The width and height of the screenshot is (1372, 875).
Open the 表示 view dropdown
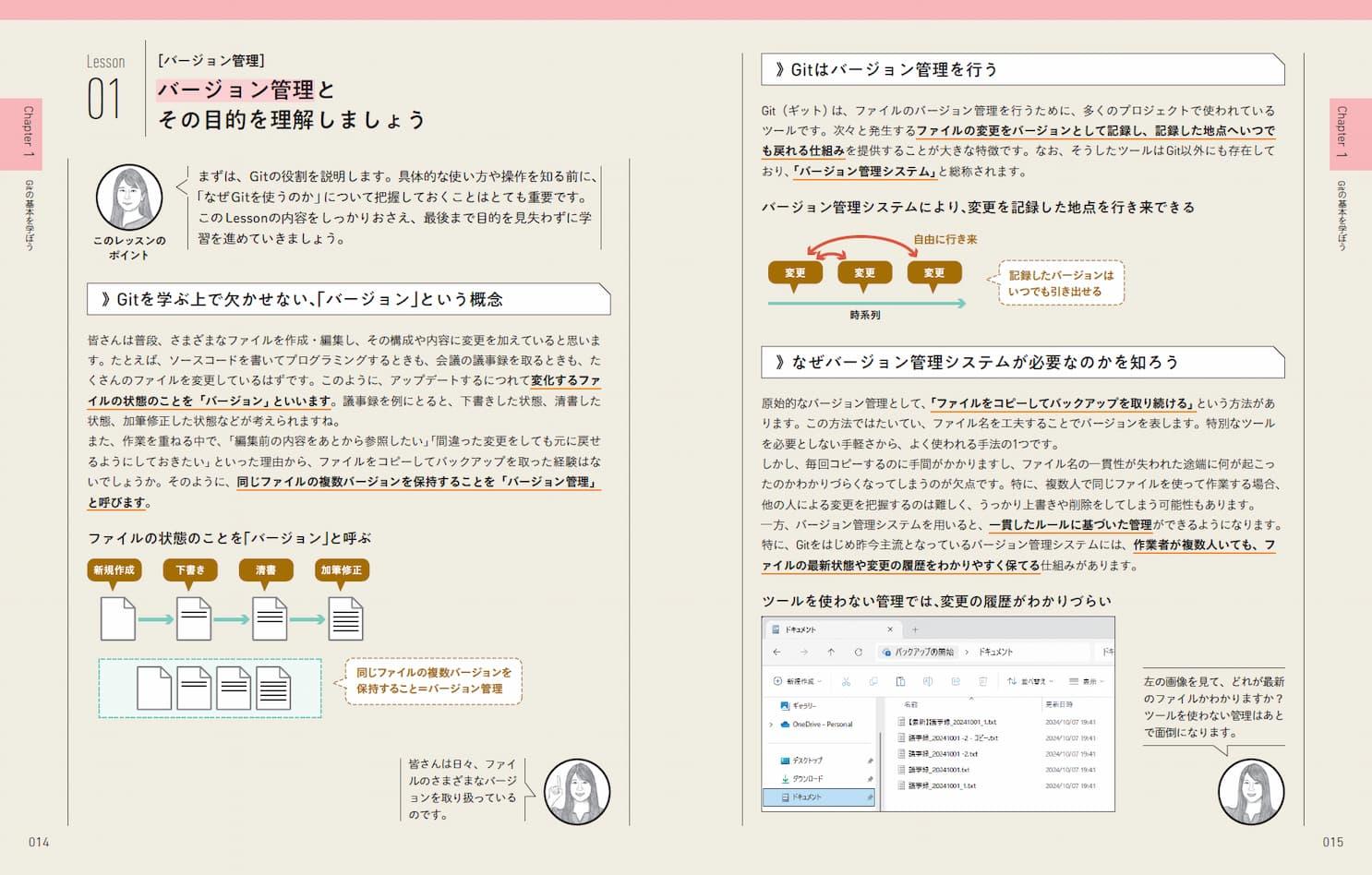point(1087,681)
